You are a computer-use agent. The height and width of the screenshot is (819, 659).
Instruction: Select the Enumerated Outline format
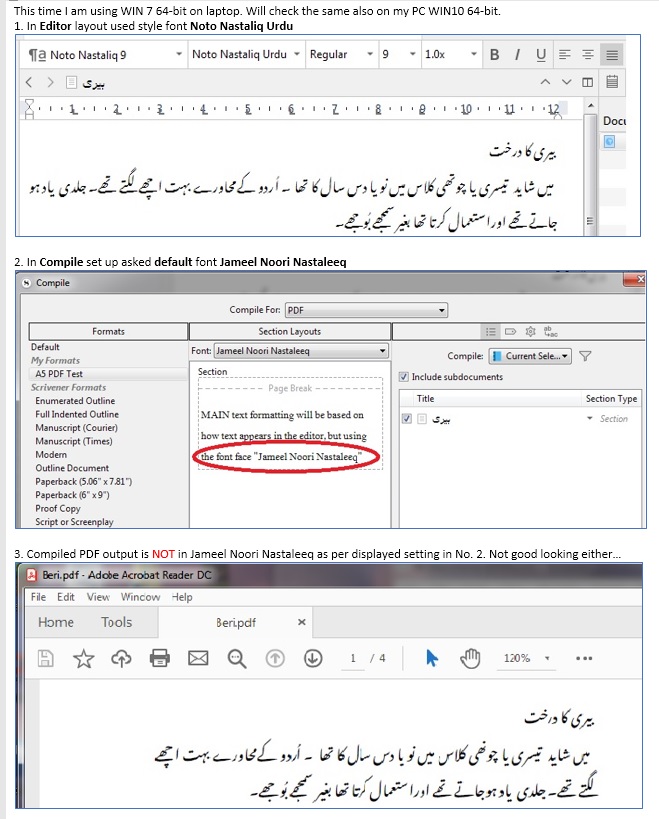coord(75,401)
